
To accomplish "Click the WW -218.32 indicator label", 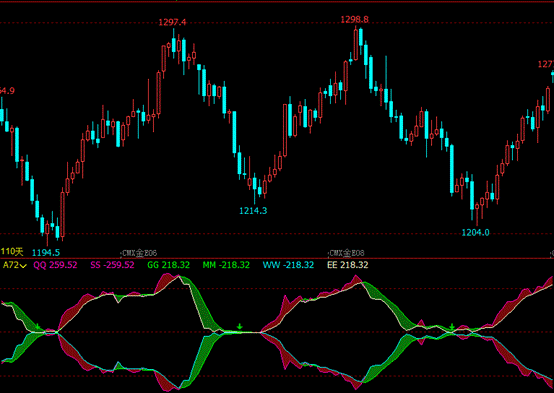I will [x=288, y=265].
